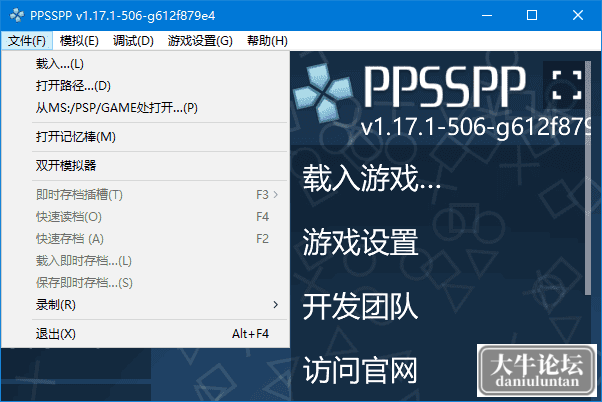Click the main screen vertical scrollbar
The image size is (602, 402).
[x=588, y=177]
